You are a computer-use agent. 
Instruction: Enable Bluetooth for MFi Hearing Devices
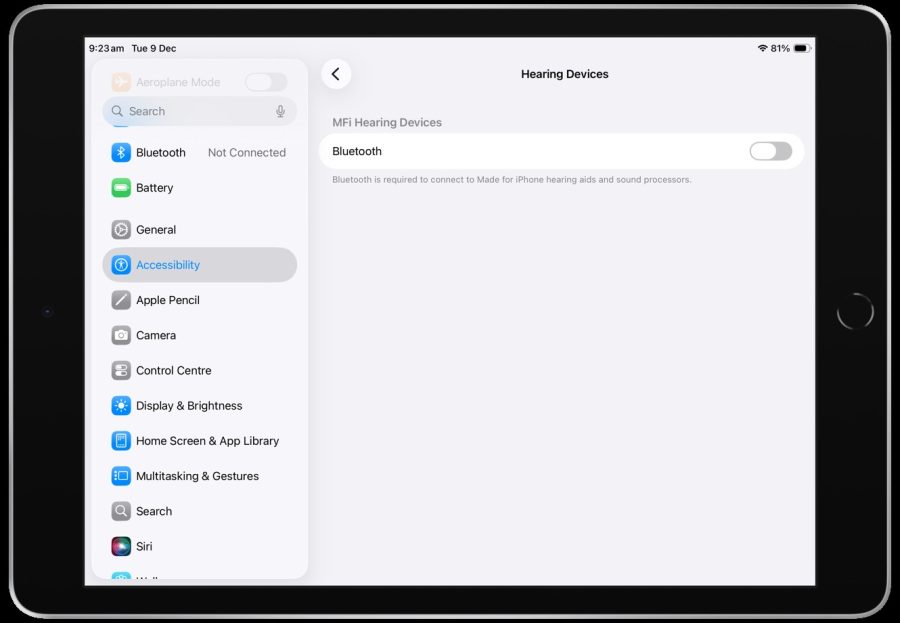pos(770,151)
